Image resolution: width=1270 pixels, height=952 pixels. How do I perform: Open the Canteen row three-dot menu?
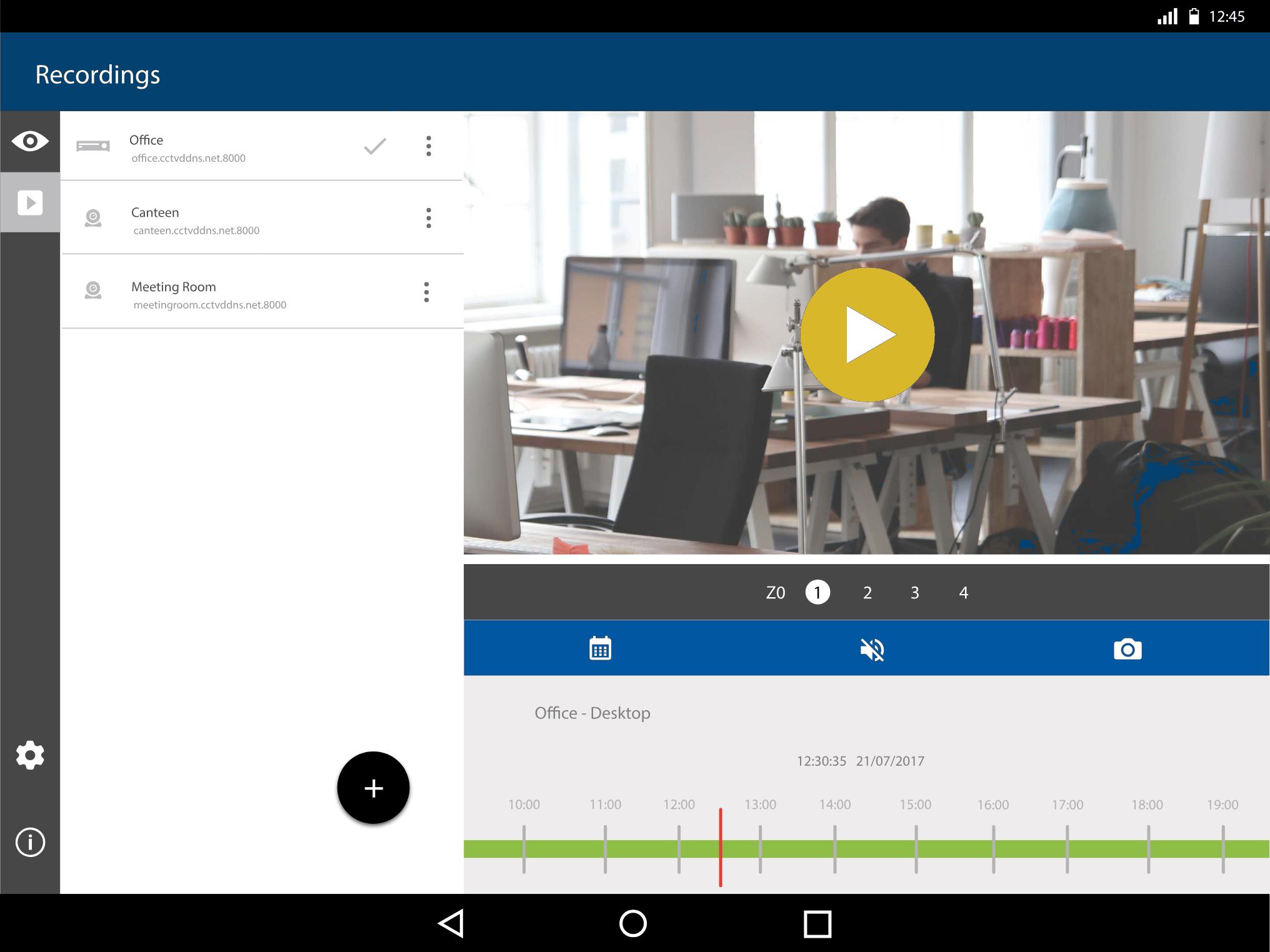pos(428,218)
